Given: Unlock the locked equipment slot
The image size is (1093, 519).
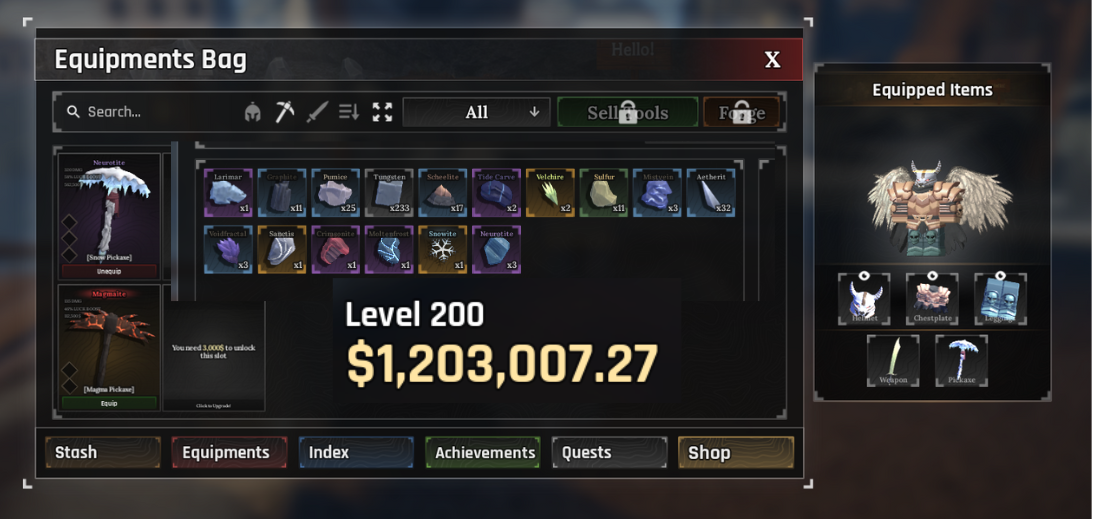Looking at the screenshot, I should [214, 356].
